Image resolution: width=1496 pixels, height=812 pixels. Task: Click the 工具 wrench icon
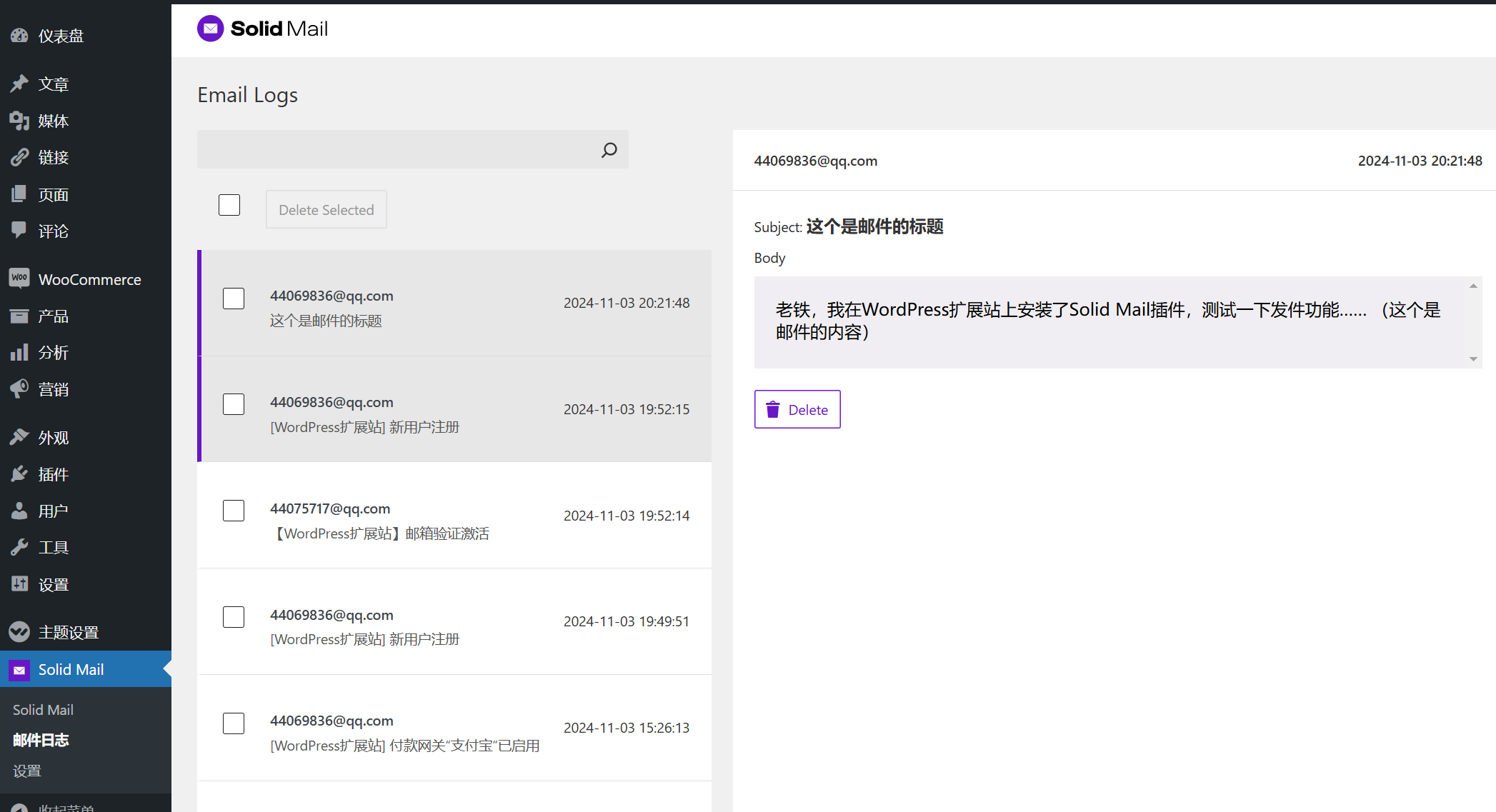19,548
